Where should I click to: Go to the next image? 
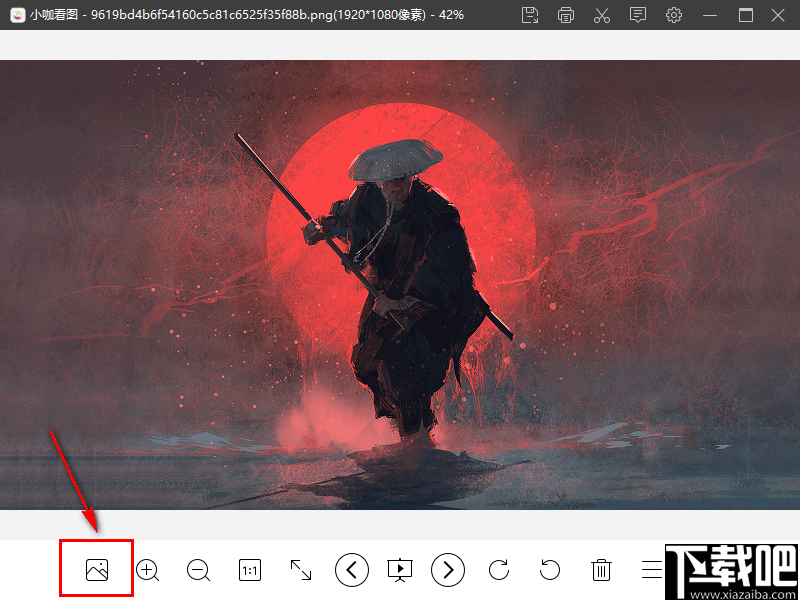[x=448, y=569]
